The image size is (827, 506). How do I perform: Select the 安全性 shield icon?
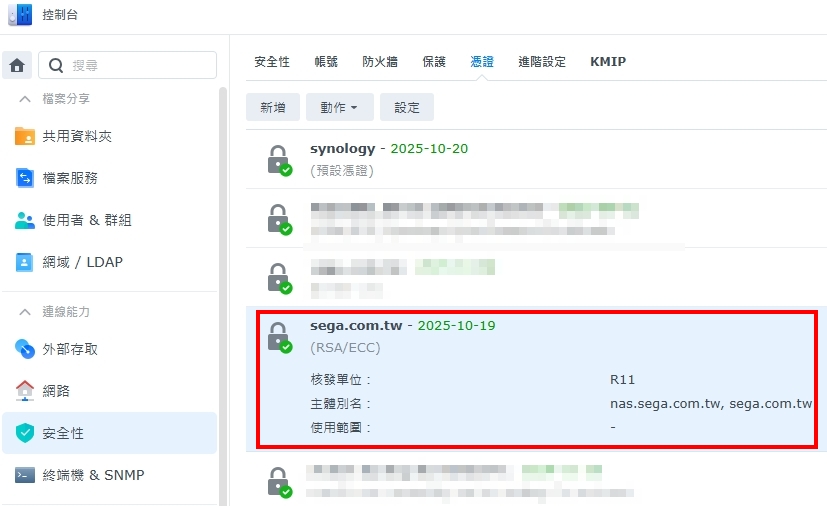25,433
